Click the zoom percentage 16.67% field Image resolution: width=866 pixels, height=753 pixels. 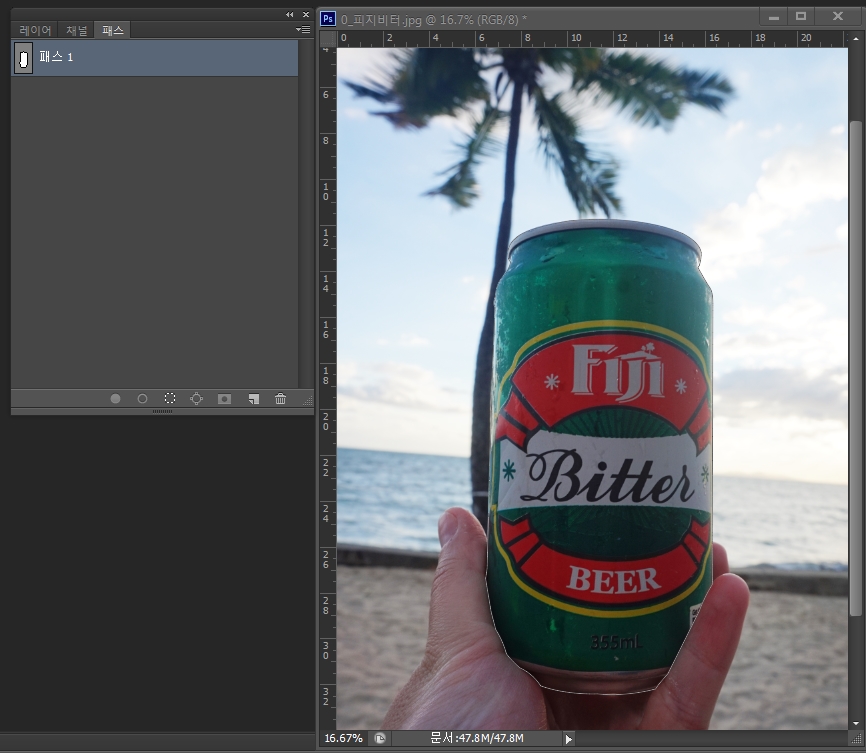344,738
